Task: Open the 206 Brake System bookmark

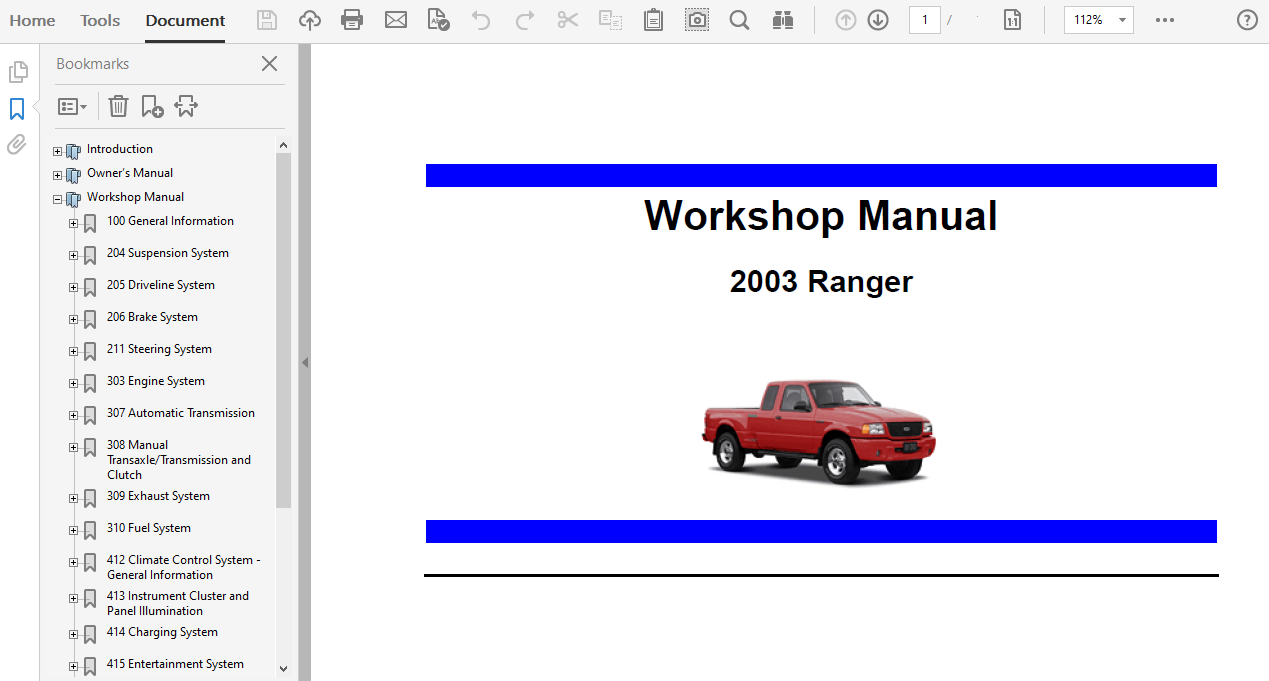Action: (152, 317)
